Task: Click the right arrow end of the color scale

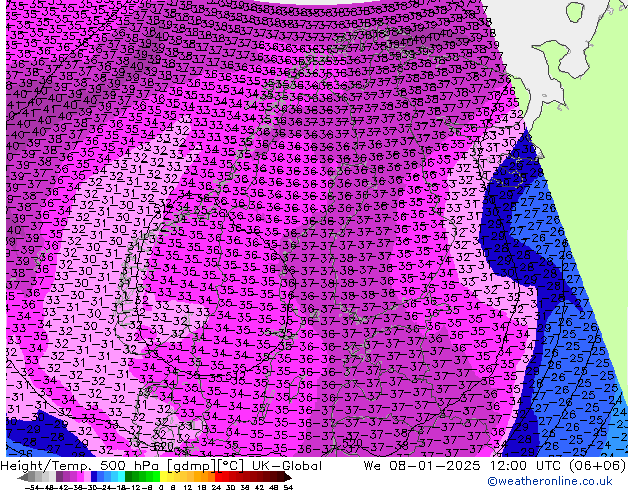Action: tap(288, 477)
